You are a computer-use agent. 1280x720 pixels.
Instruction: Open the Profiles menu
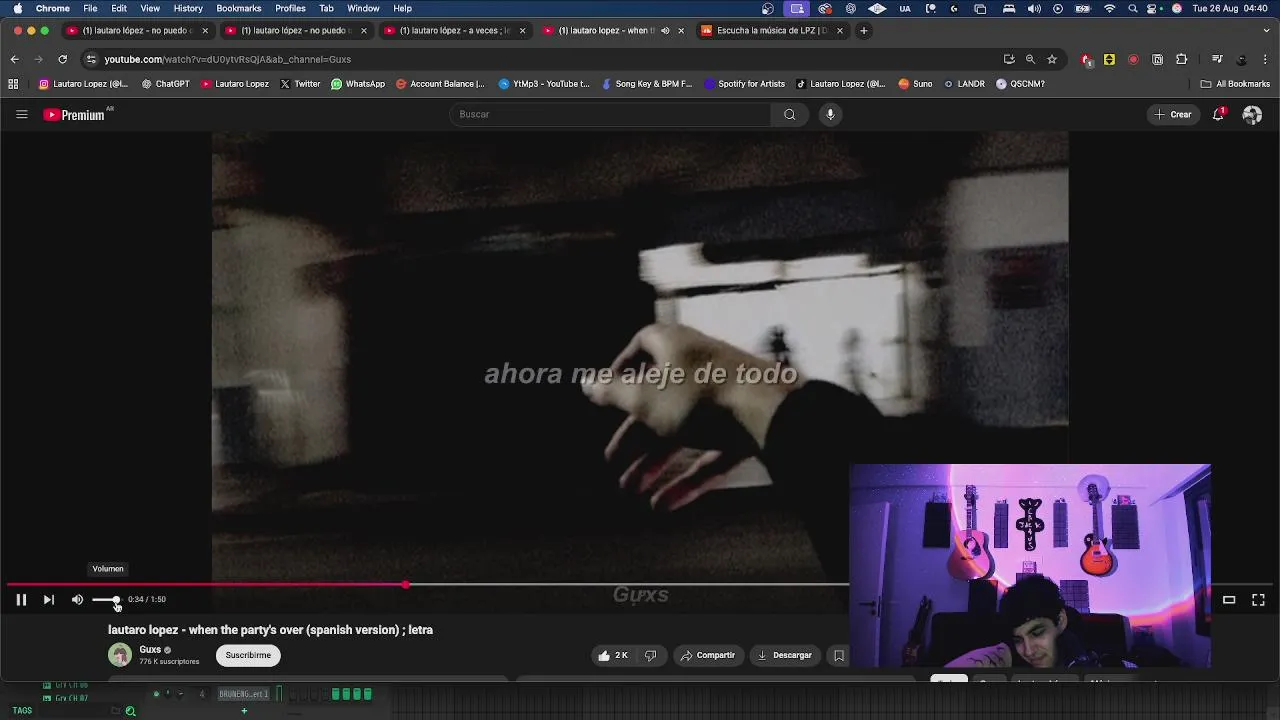point(290,8)
